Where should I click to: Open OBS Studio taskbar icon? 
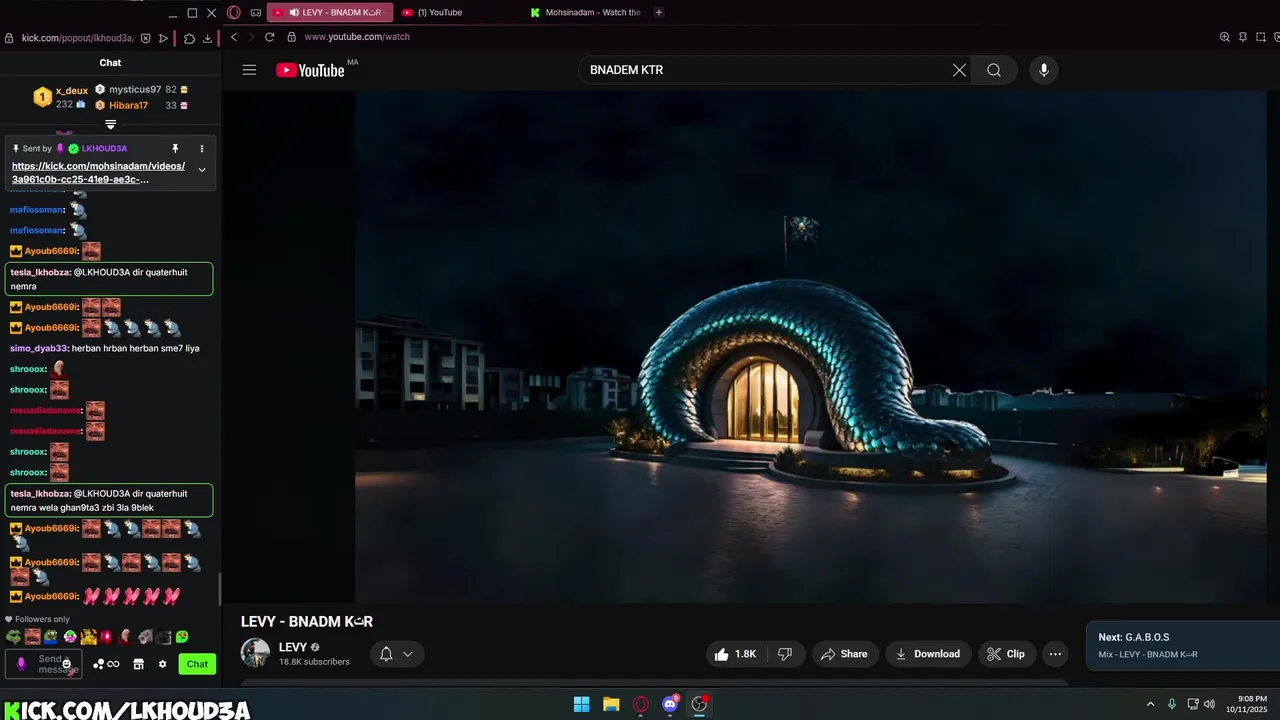pyautogui.click(x=700, y=704)
